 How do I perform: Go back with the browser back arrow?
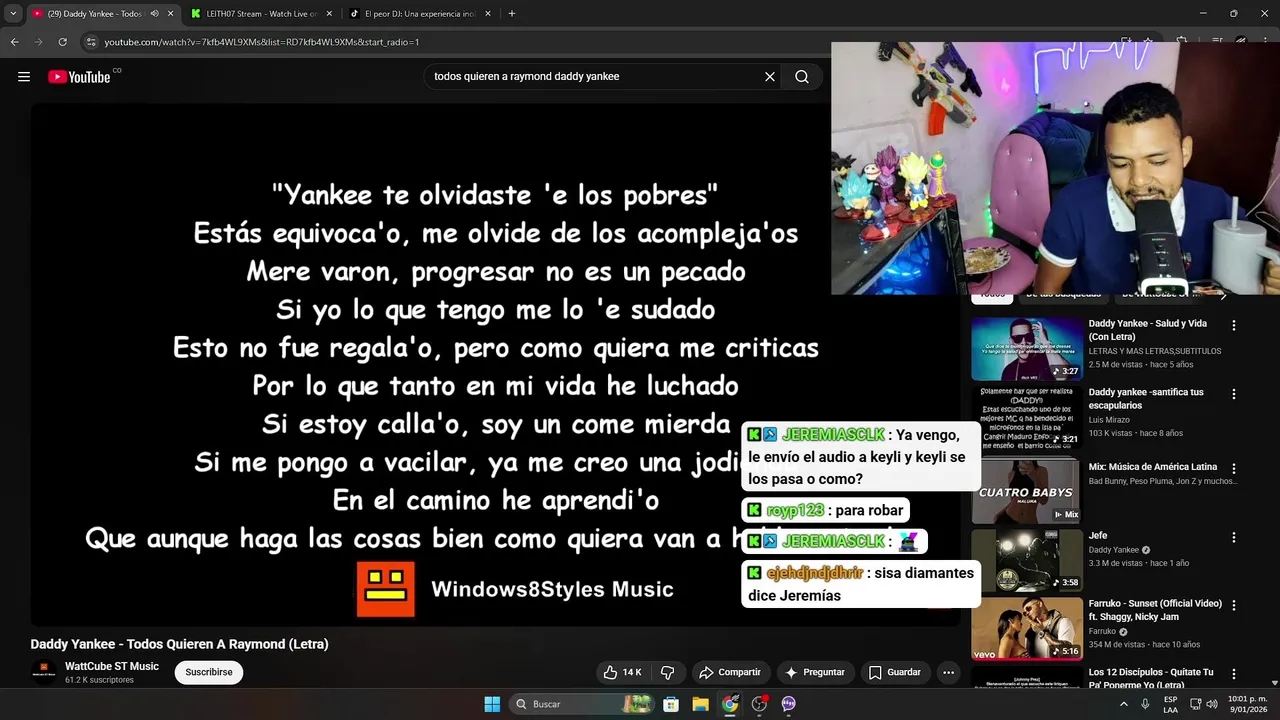14,42
